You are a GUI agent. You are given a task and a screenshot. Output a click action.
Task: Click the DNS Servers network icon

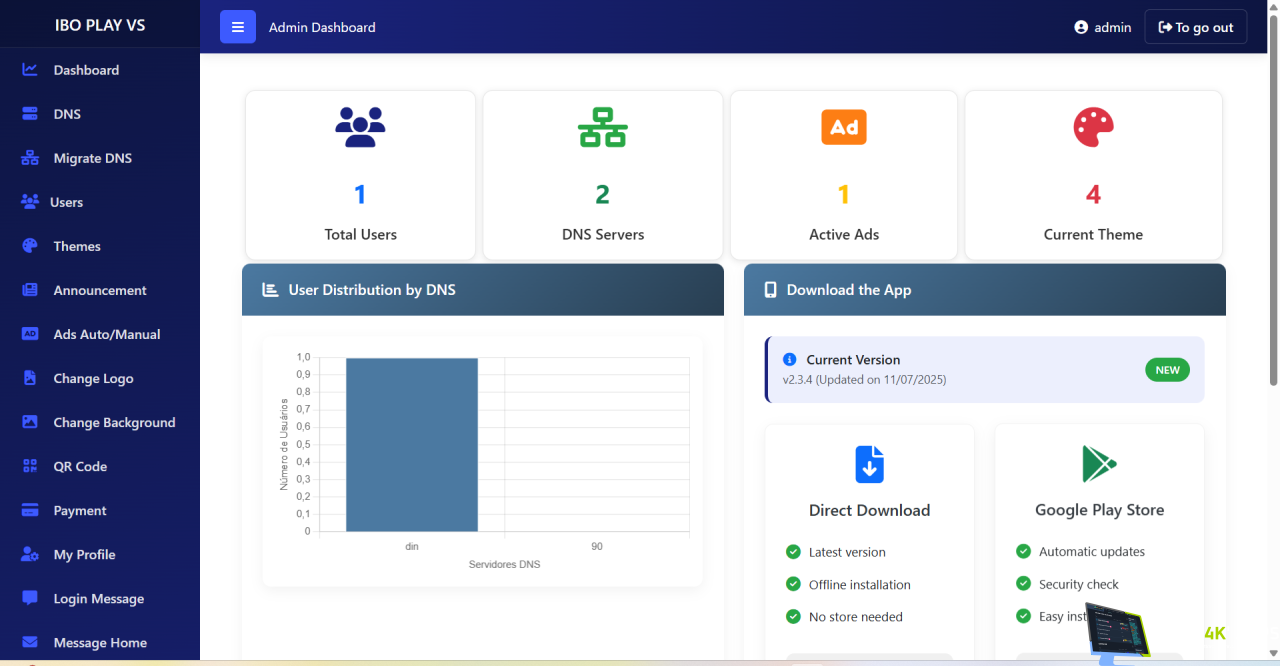(x=602, y=127)
